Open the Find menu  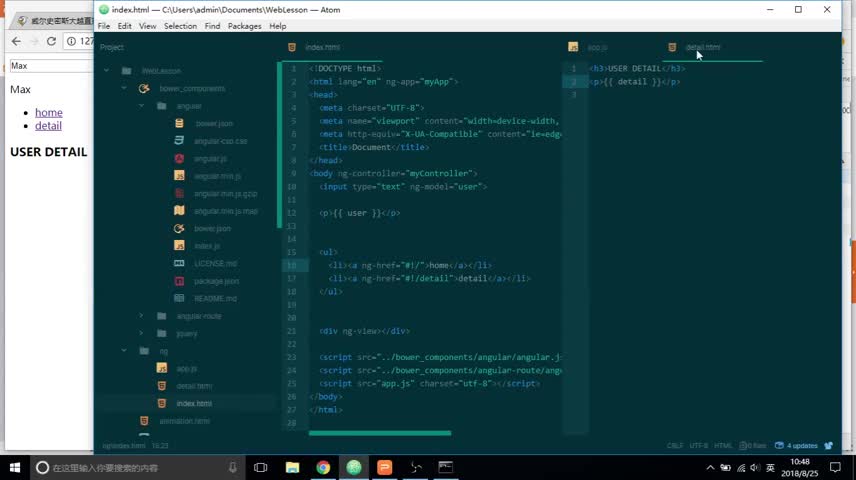pos(212,26)
